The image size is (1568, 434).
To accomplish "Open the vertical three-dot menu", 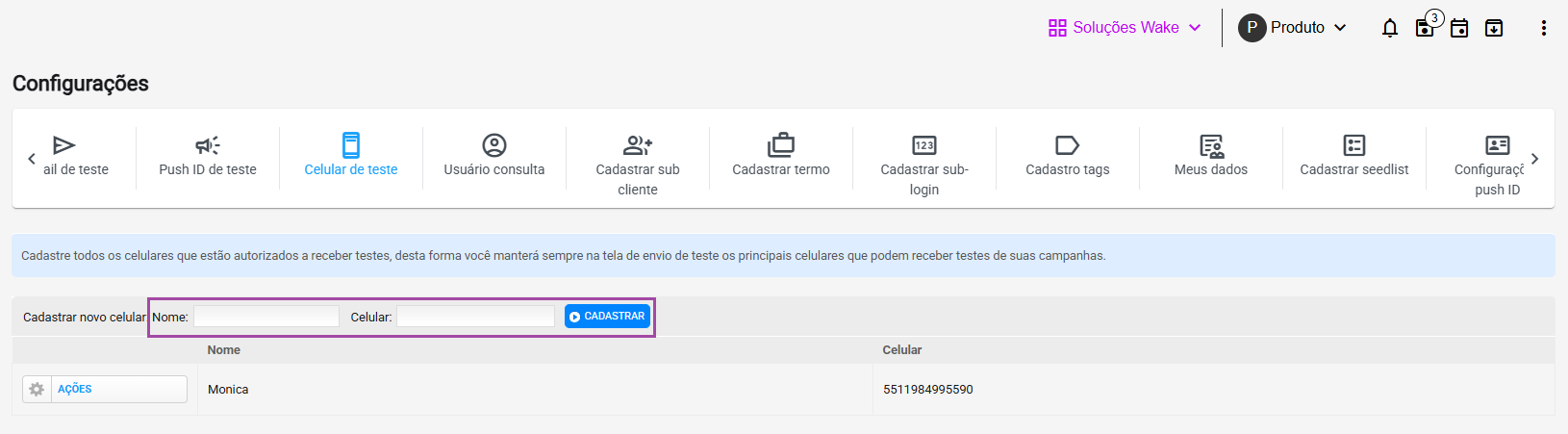I will (x=1543, y=28).
